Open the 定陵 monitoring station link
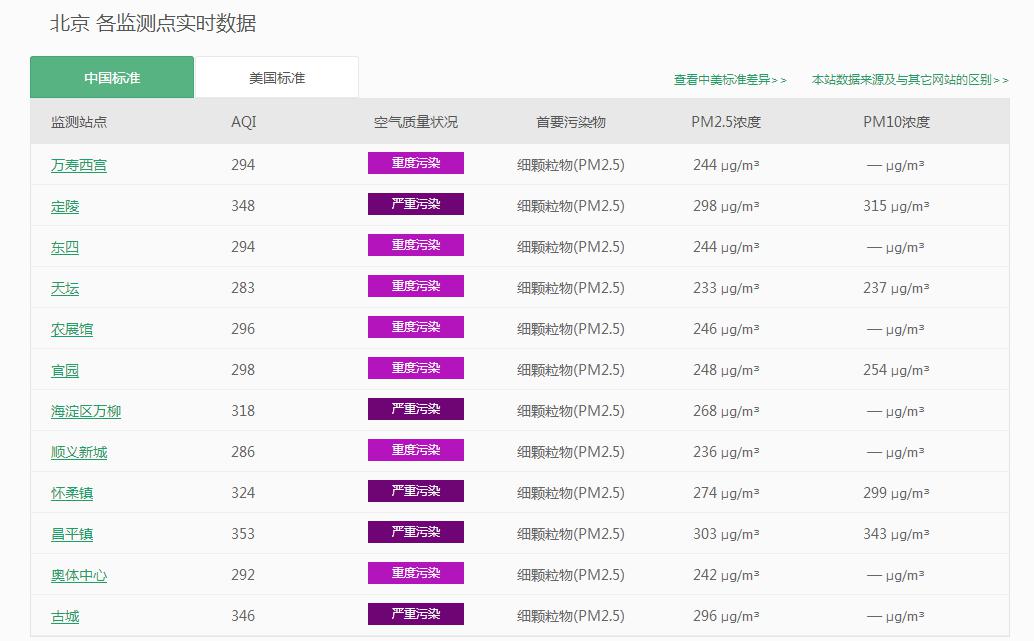This screenshot has width=1034, height=641. point(65,206)
